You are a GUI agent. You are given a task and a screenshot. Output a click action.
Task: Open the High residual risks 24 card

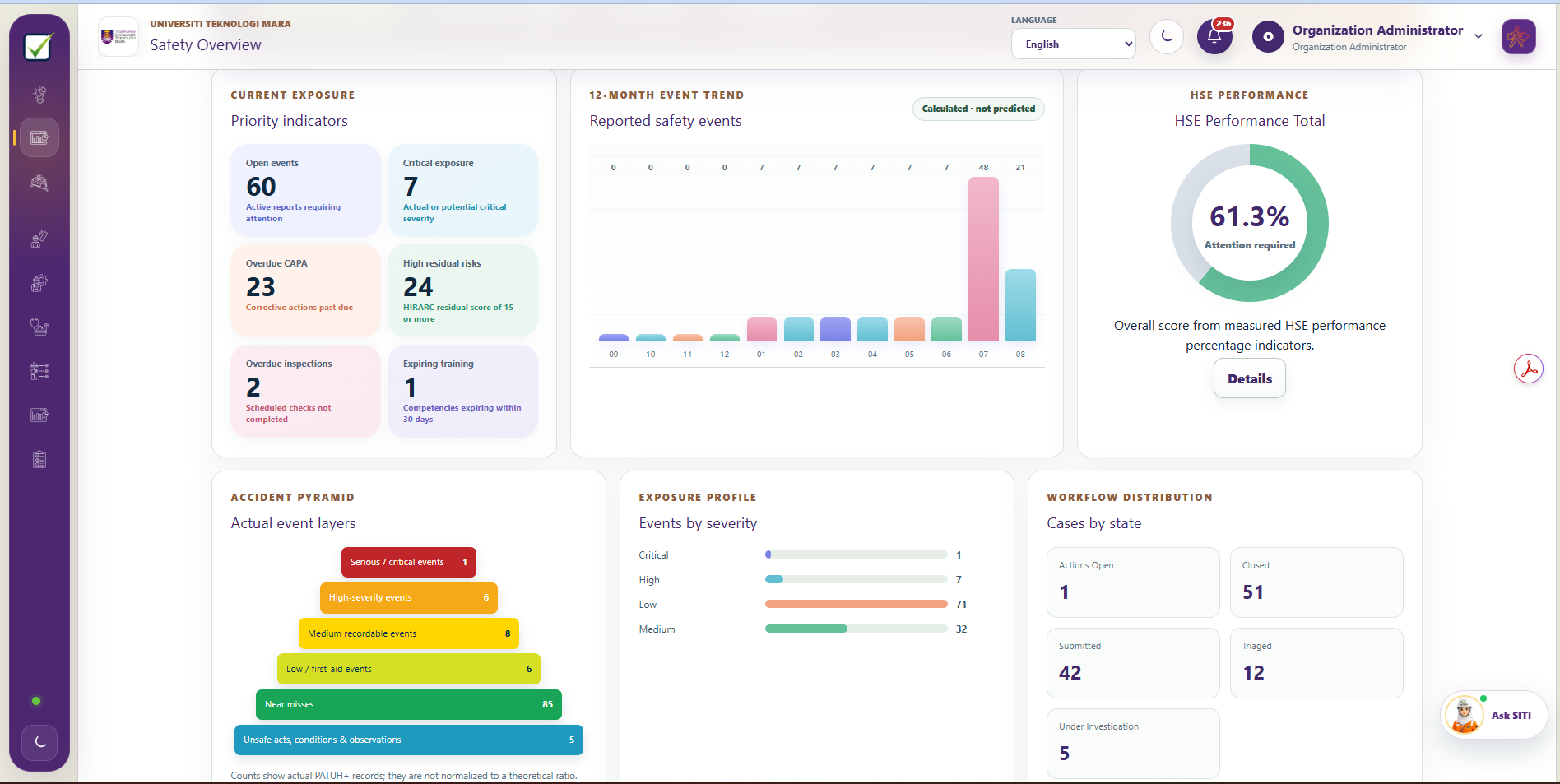pos(462,290)
